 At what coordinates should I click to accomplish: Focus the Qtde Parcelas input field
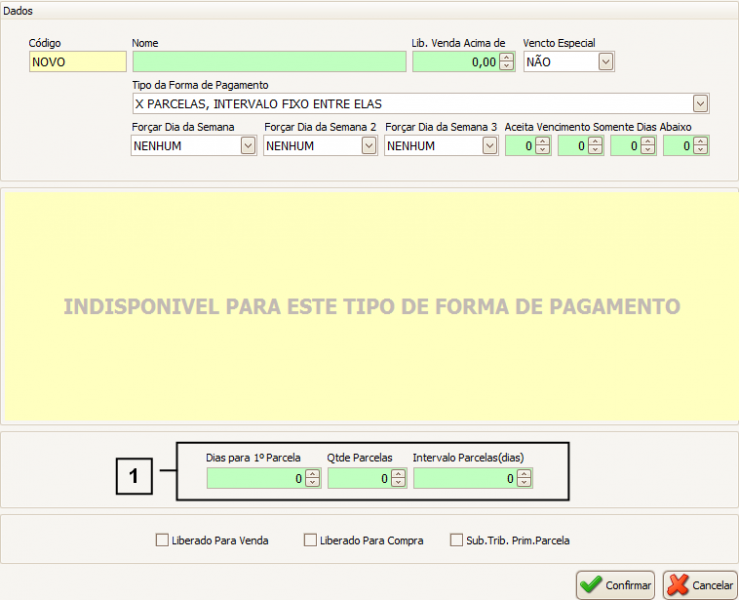coord(360,479)
